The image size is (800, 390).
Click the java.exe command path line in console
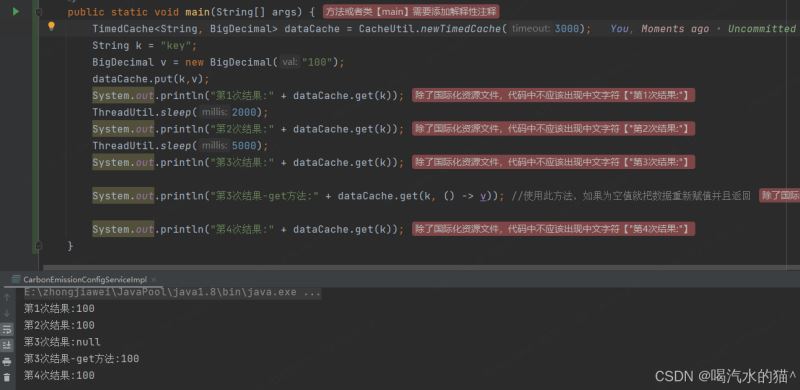(172, 292)
